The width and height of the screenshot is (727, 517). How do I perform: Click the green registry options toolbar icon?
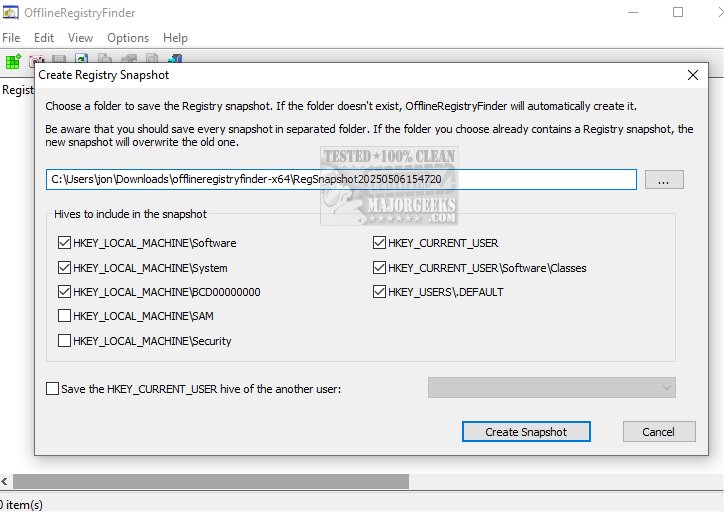pos(13,61)
